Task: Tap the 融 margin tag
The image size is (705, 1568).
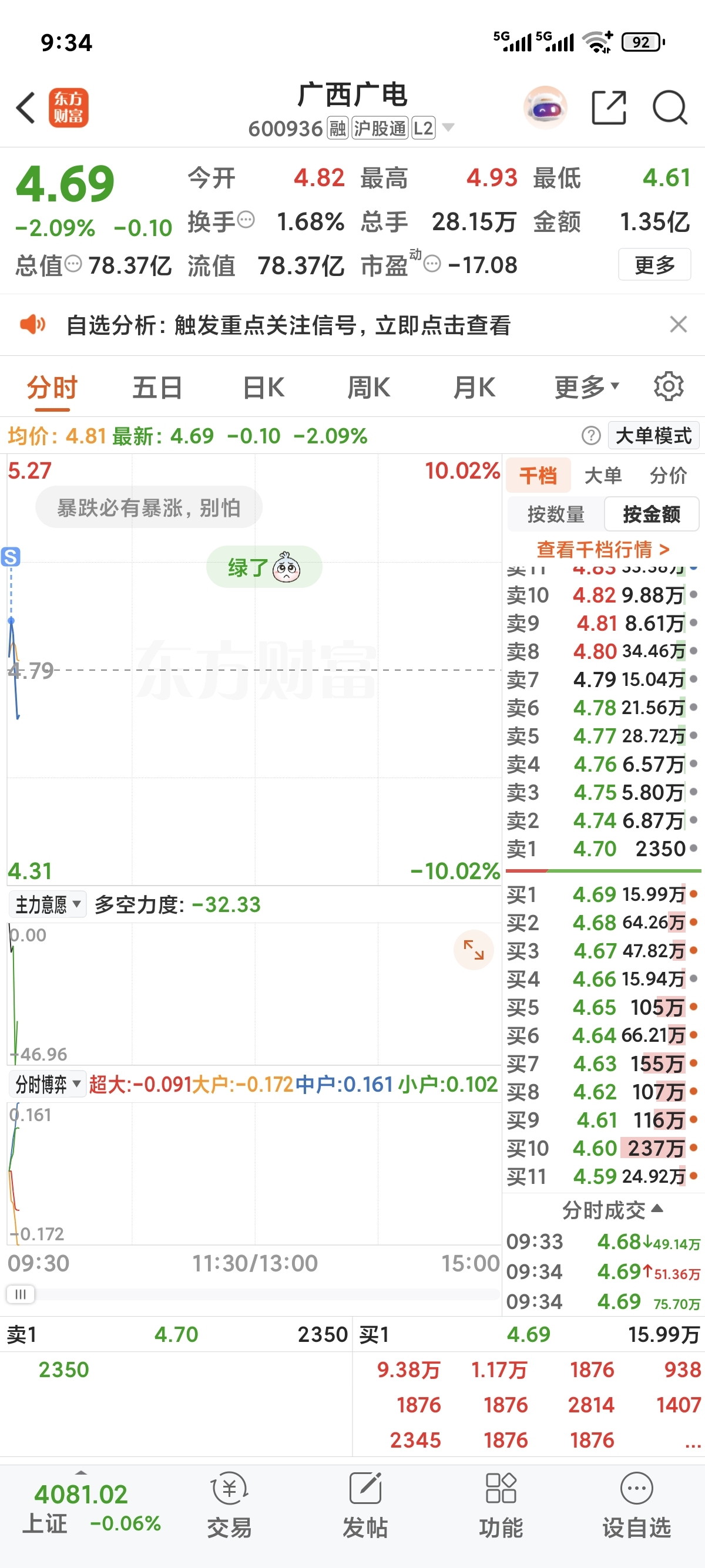Action: click(338, 129)
